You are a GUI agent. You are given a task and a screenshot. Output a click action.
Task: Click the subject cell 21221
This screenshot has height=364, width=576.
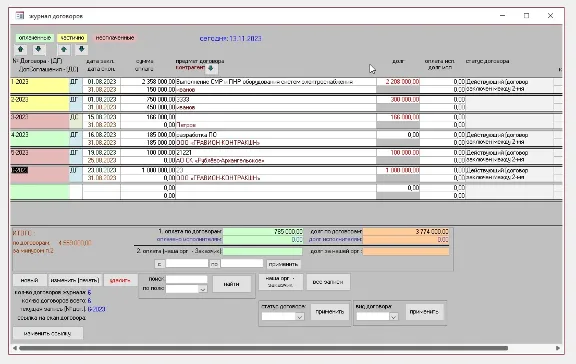point(276,152)
